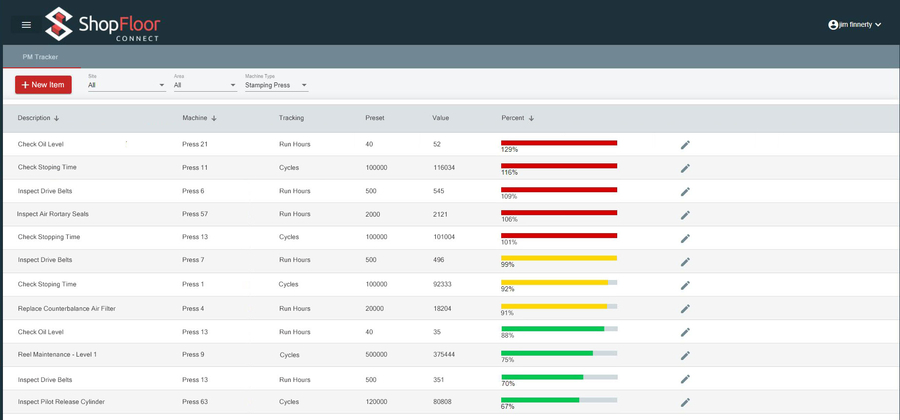
Task: Click pencil icon for Press 11 row
Action: click(x=685, y=168)
